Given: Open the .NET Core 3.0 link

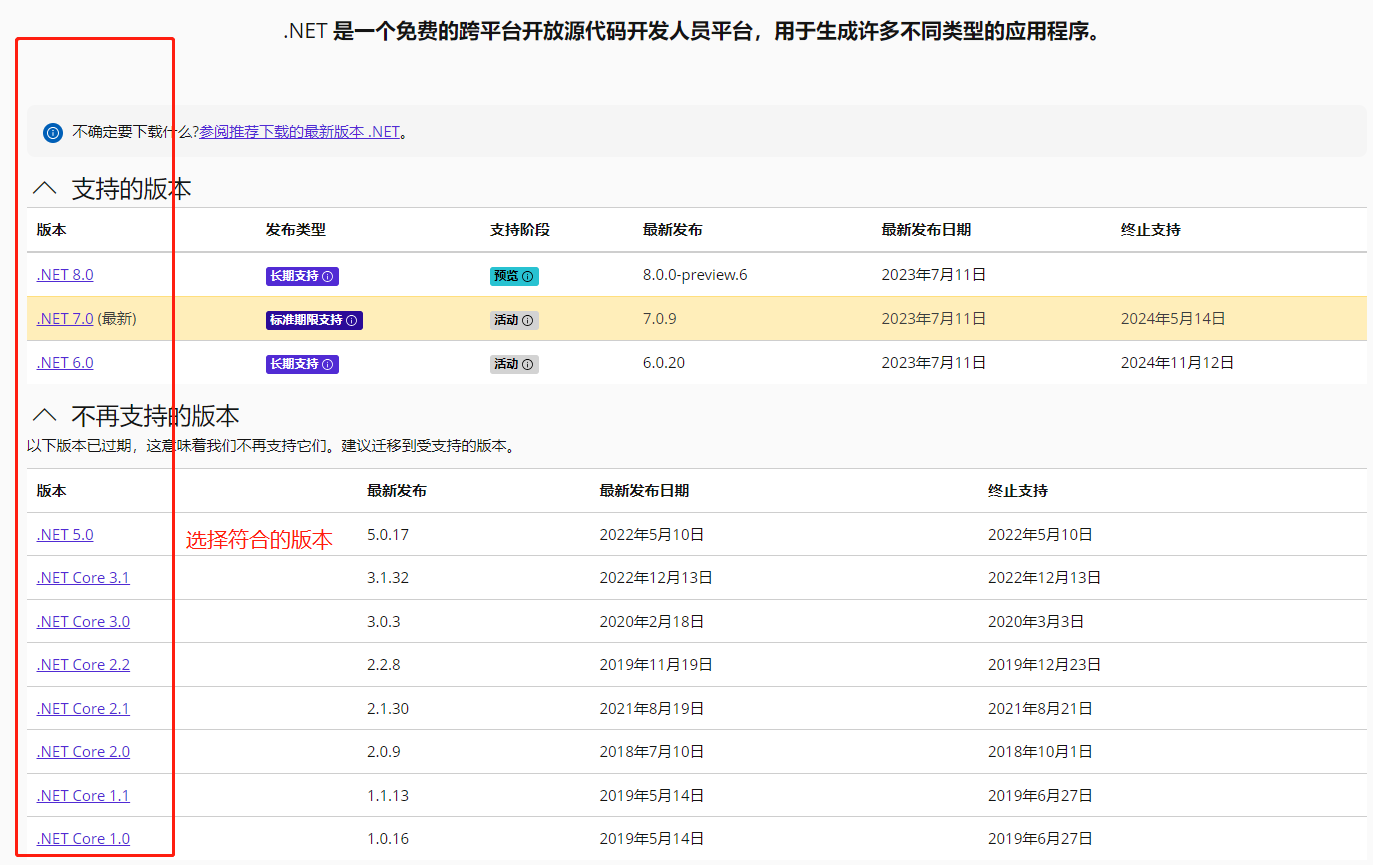Looking at the screenshot, I should click(83, 622).
